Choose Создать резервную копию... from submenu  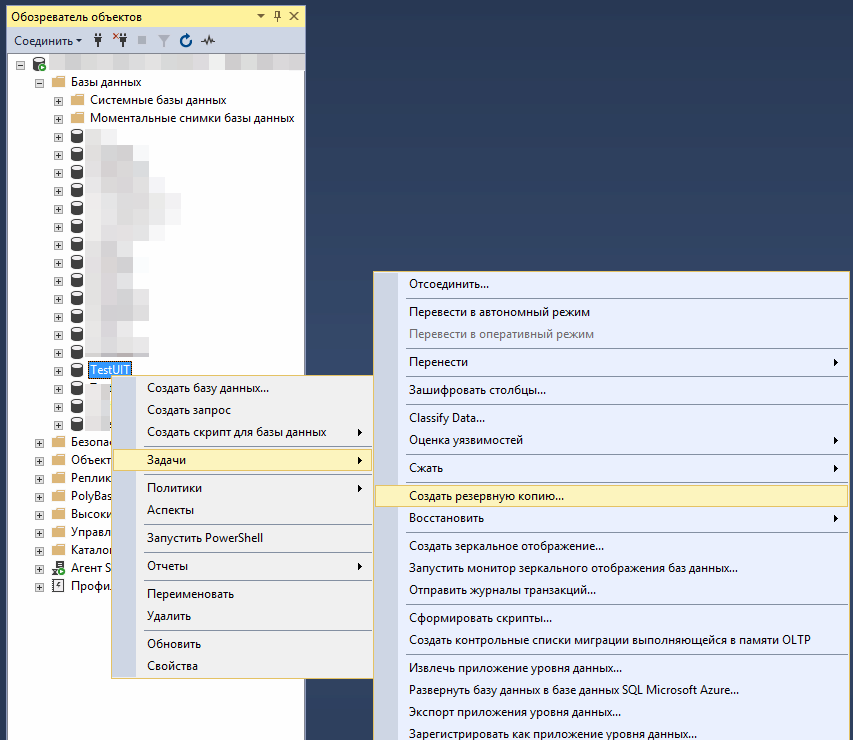[487, 495]
